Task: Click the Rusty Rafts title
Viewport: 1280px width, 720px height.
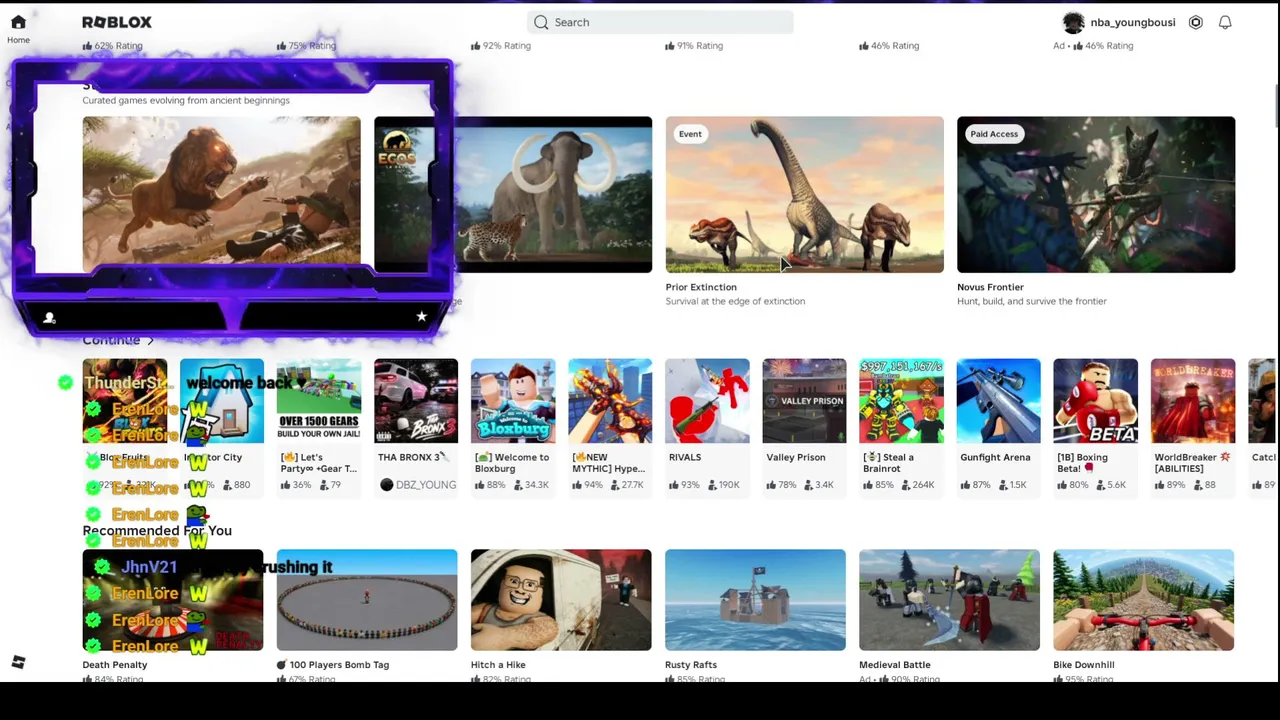Action: [691, 665]
